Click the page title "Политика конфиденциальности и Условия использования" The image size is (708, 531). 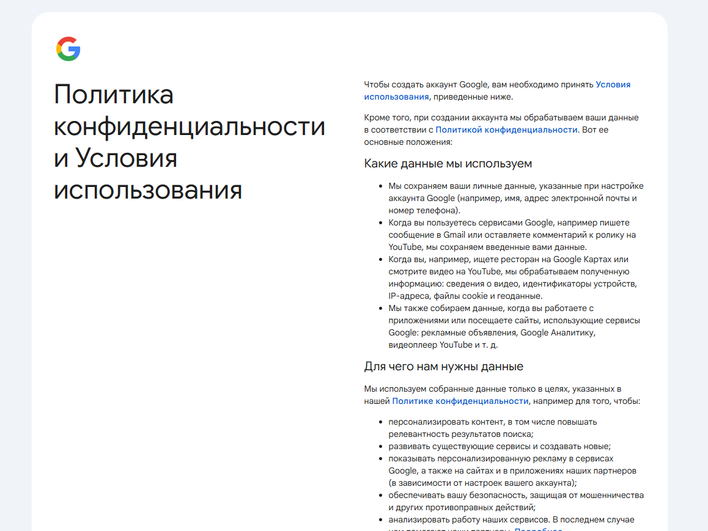(x=189, y=142)
